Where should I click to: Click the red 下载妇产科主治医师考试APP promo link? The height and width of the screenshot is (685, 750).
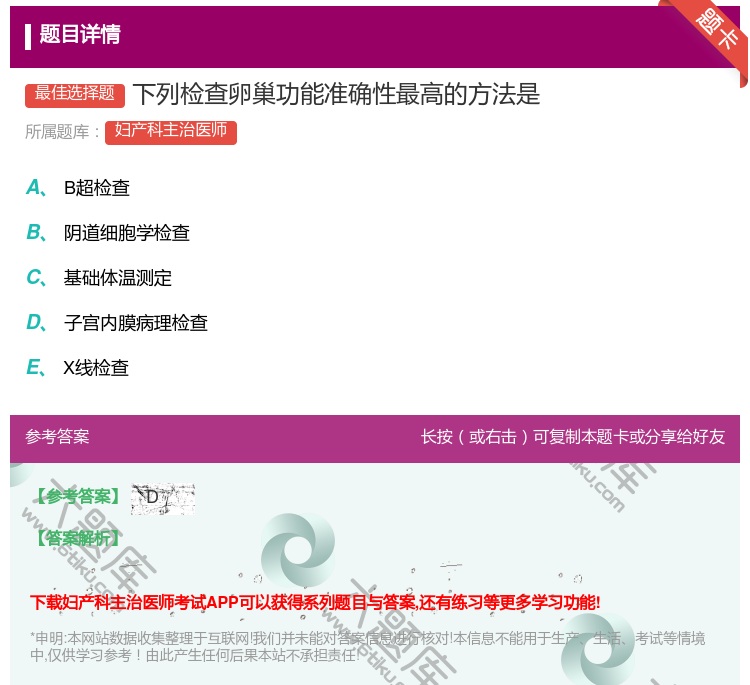pyautogui.click(x=315, y=602)
